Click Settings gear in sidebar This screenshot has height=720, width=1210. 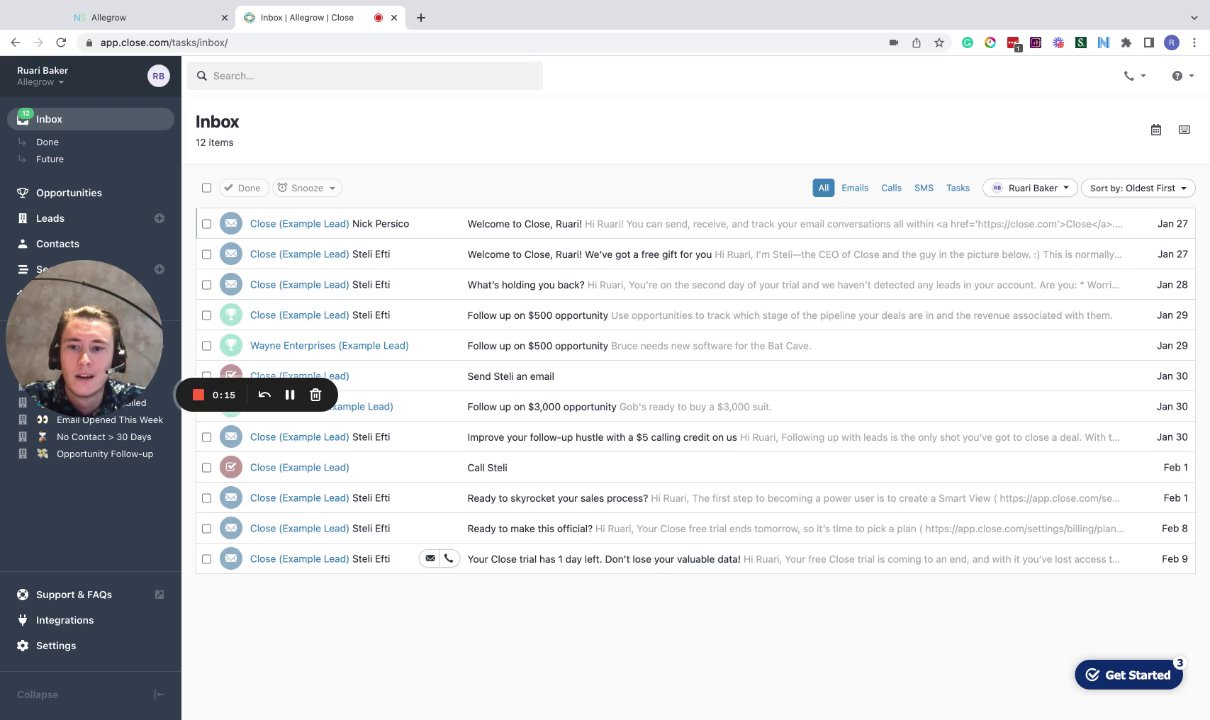point(23,646)
